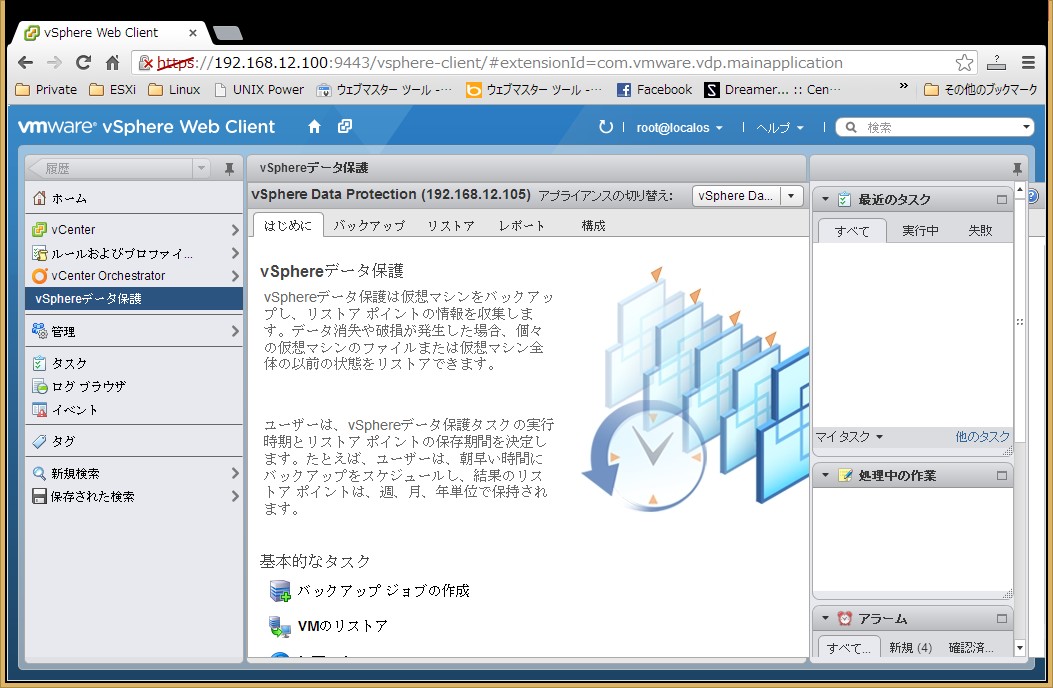Open 保存された検索 in navigator
The image size is (1053, 688).
click(x=134, y=497)
